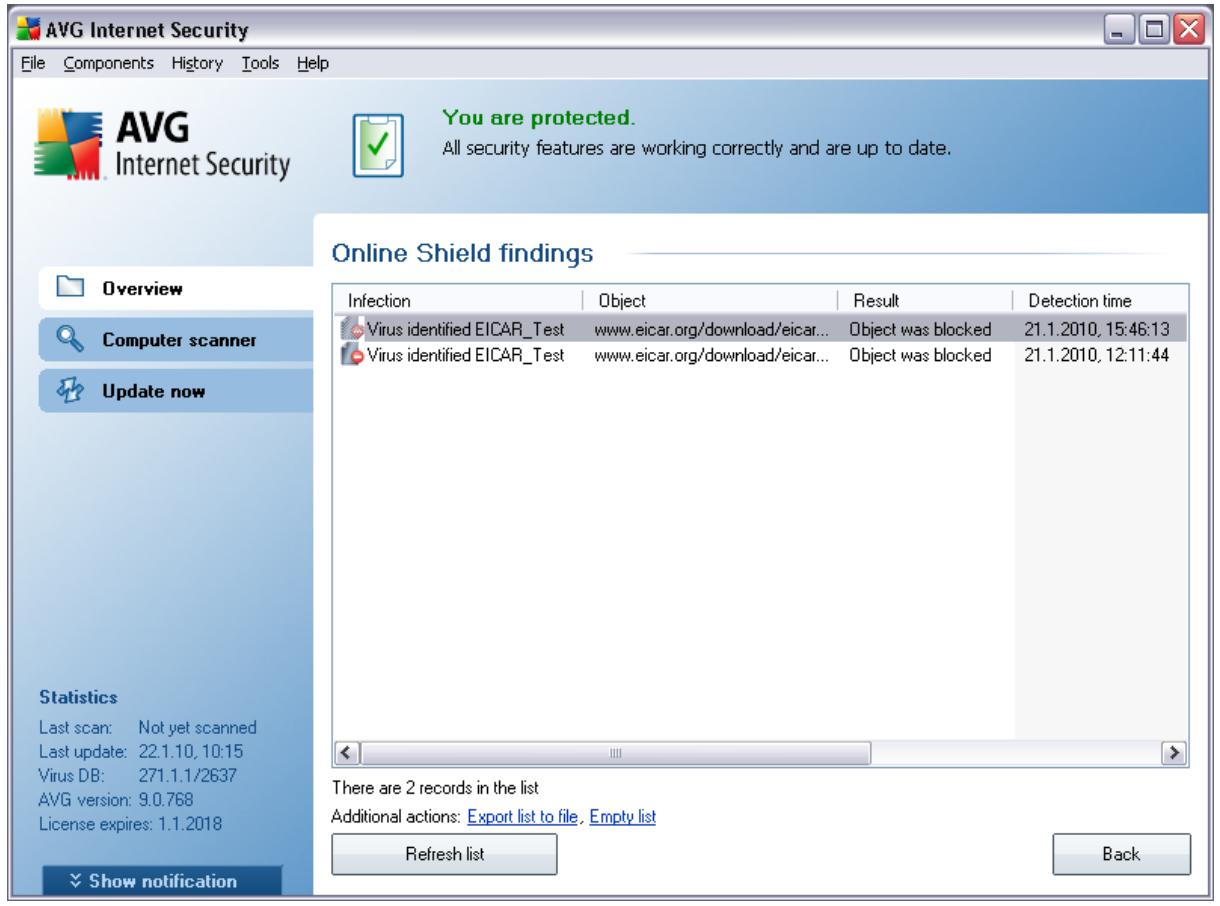Open the Tools menu
1220x906 pixels.
tap(259, 64)
